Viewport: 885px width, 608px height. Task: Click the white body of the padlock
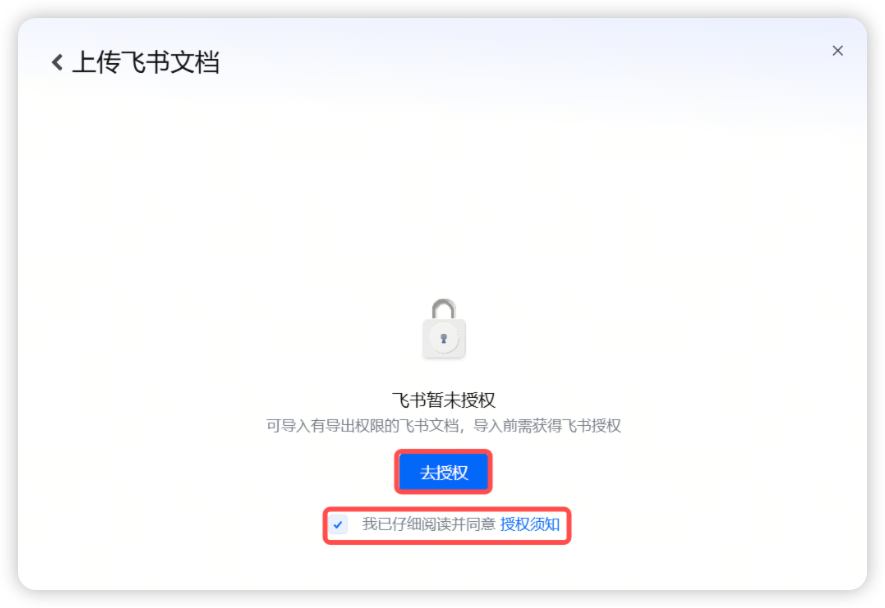[x=444, y=339]
